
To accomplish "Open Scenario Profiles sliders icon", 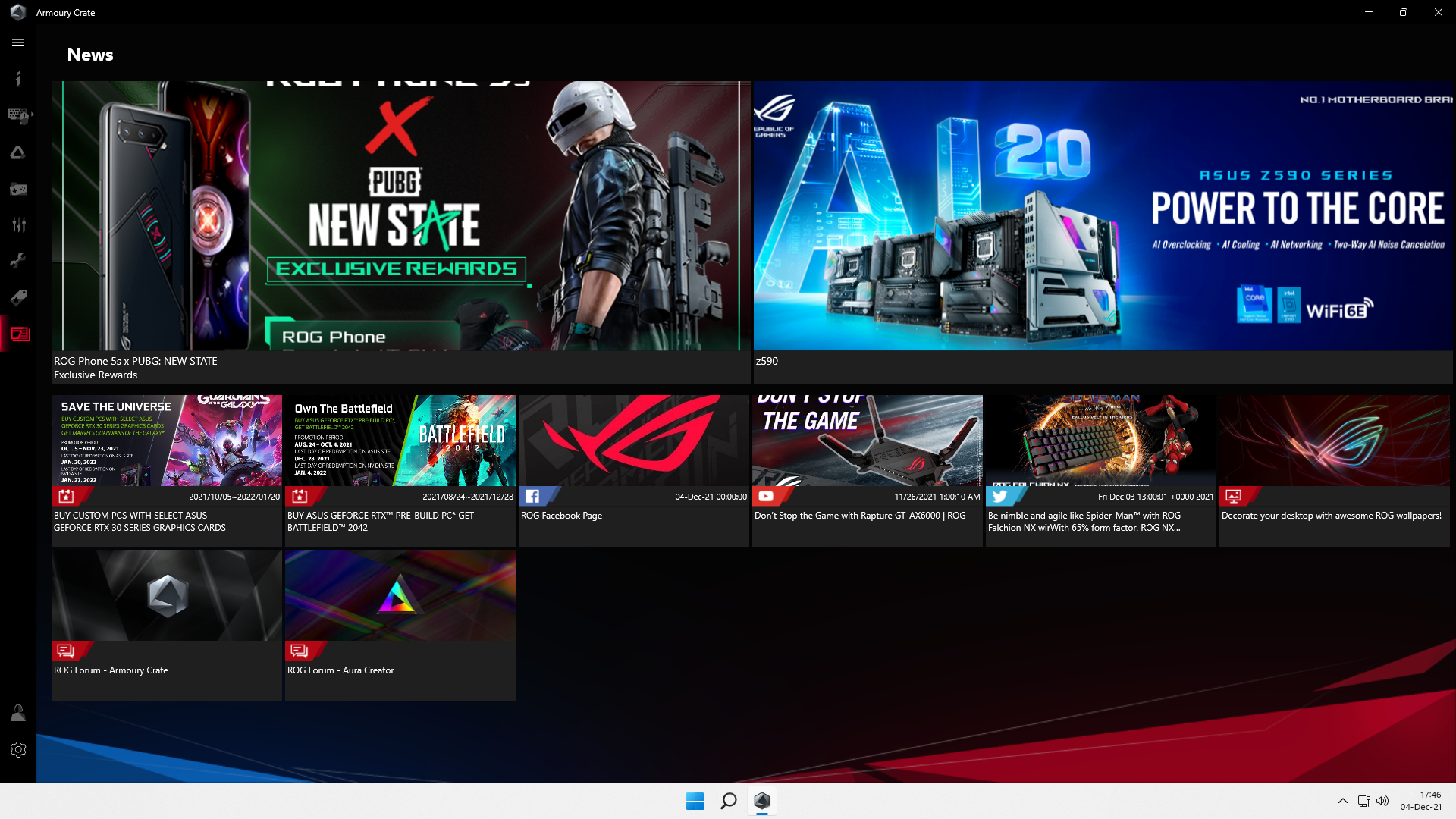I will point(18,224).
